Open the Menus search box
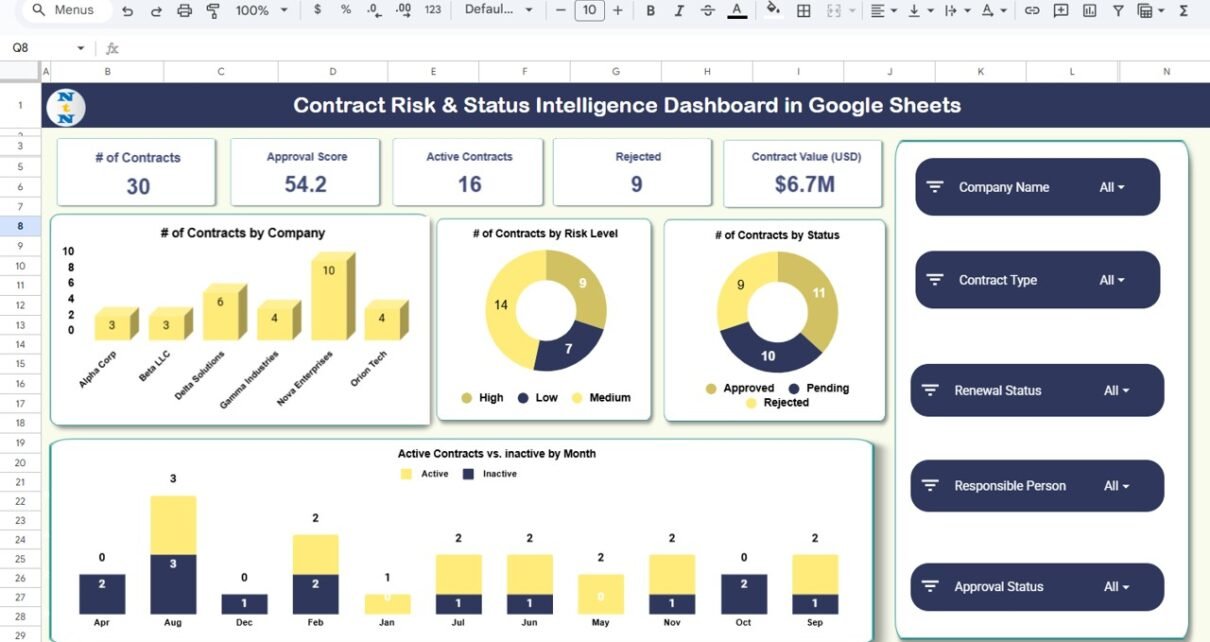 point(62,11)
